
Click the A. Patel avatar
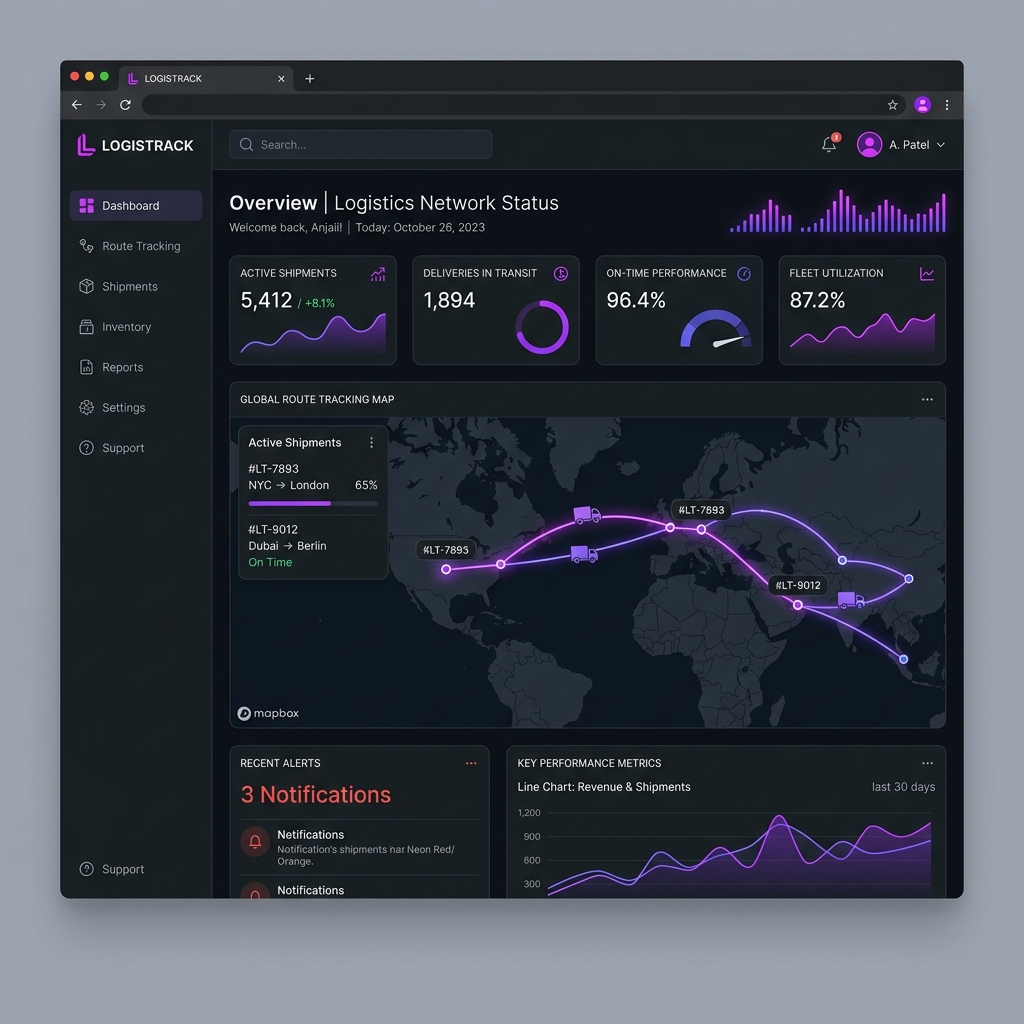[869, 144]
